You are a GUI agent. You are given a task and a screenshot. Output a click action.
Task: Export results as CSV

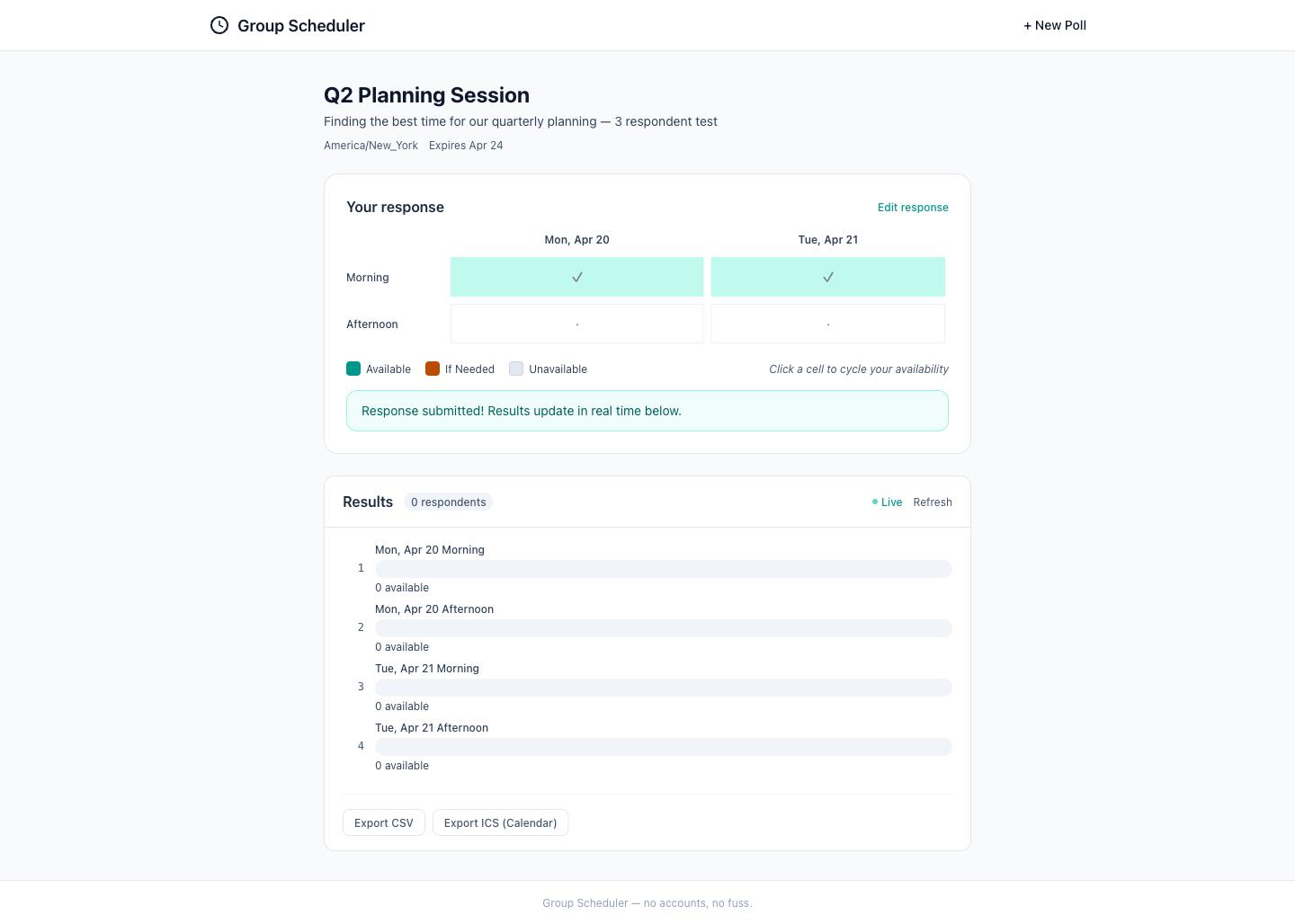pyautogui.click(x=383, y=822)
